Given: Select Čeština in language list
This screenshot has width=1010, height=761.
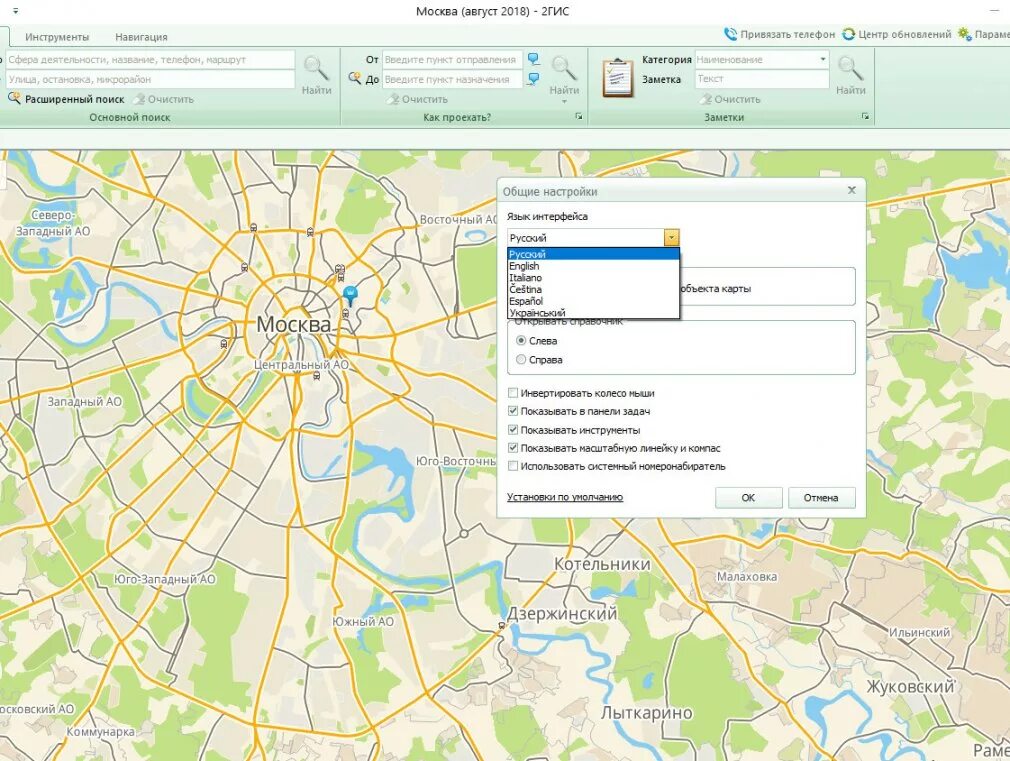Looking at the screenshot, I should [x=593, y=289].
